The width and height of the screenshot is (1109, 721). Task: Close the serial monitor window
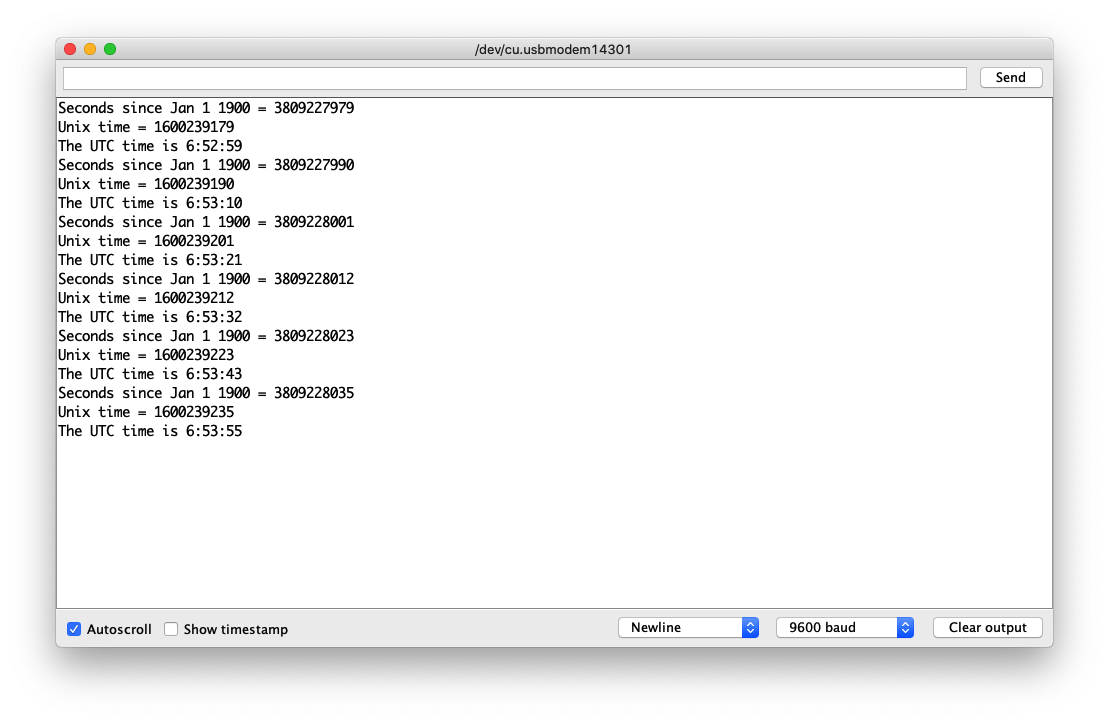(70, 49)
